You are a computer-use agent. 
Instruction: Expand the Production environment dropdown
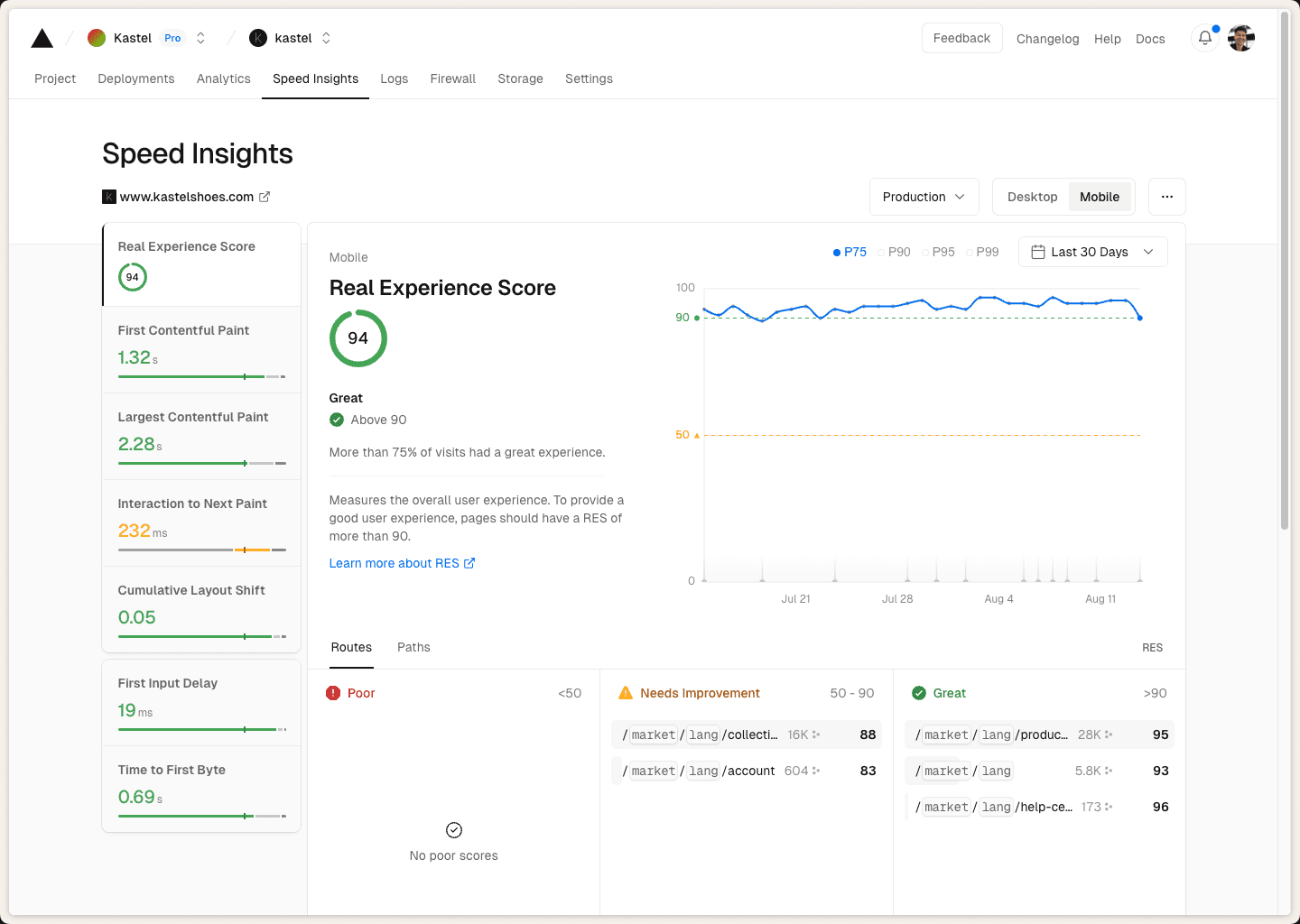point(924,197)
